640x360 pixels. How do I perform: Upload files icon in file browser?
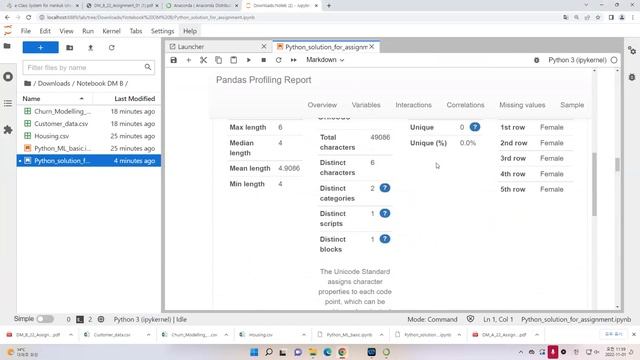(x=91, y=48)
